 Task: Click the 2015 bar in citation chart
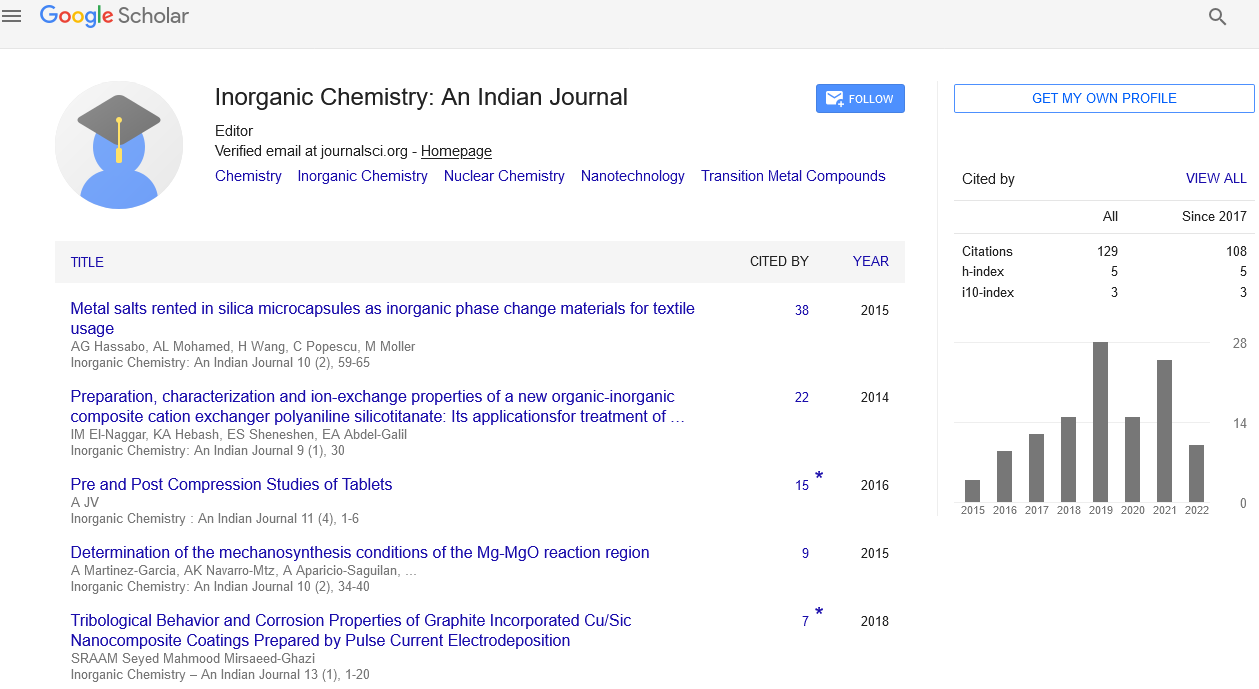point(972,491)
